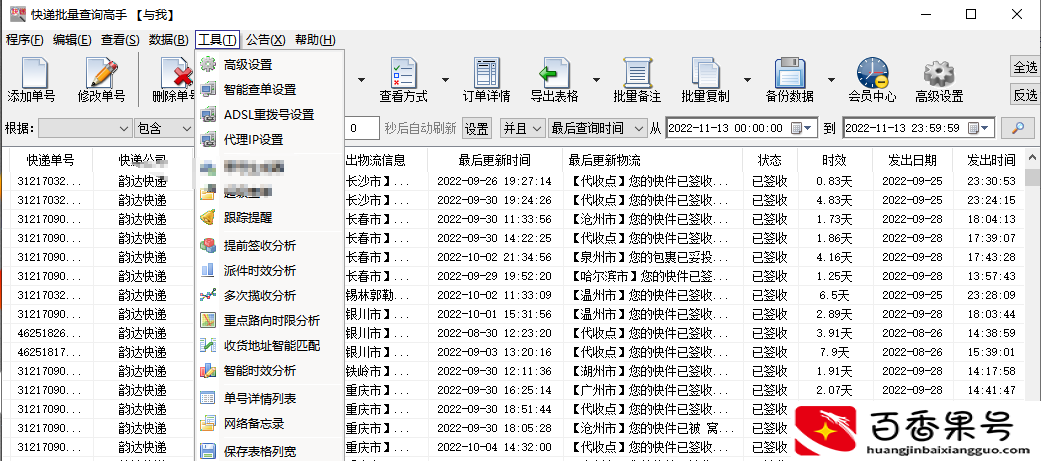Expand the 包含 condition dropdown

click(186, 128)
